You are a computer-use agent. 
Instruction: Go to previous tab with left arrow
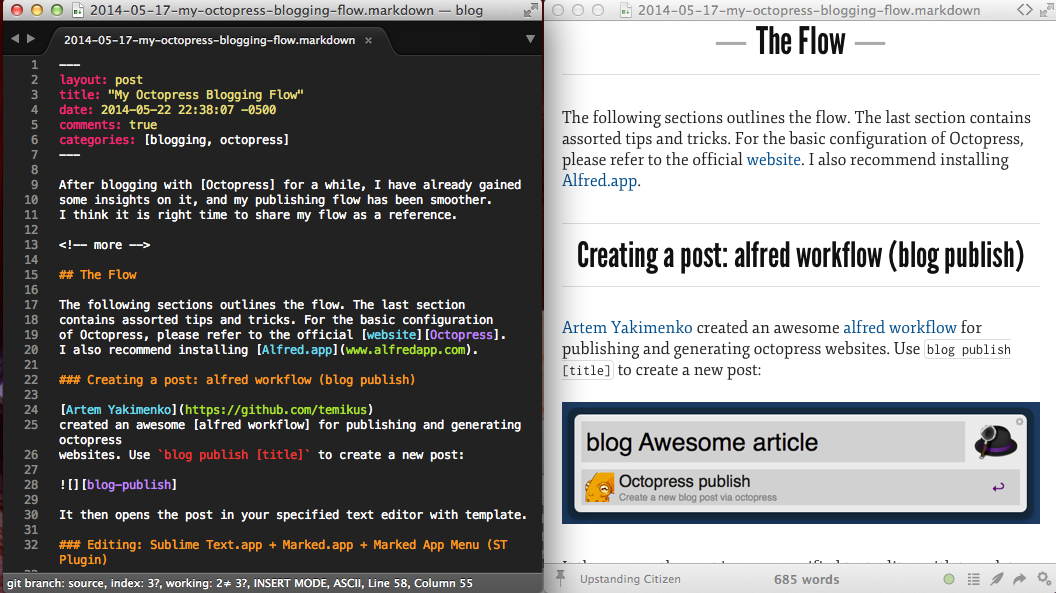(x=15, y=39)
